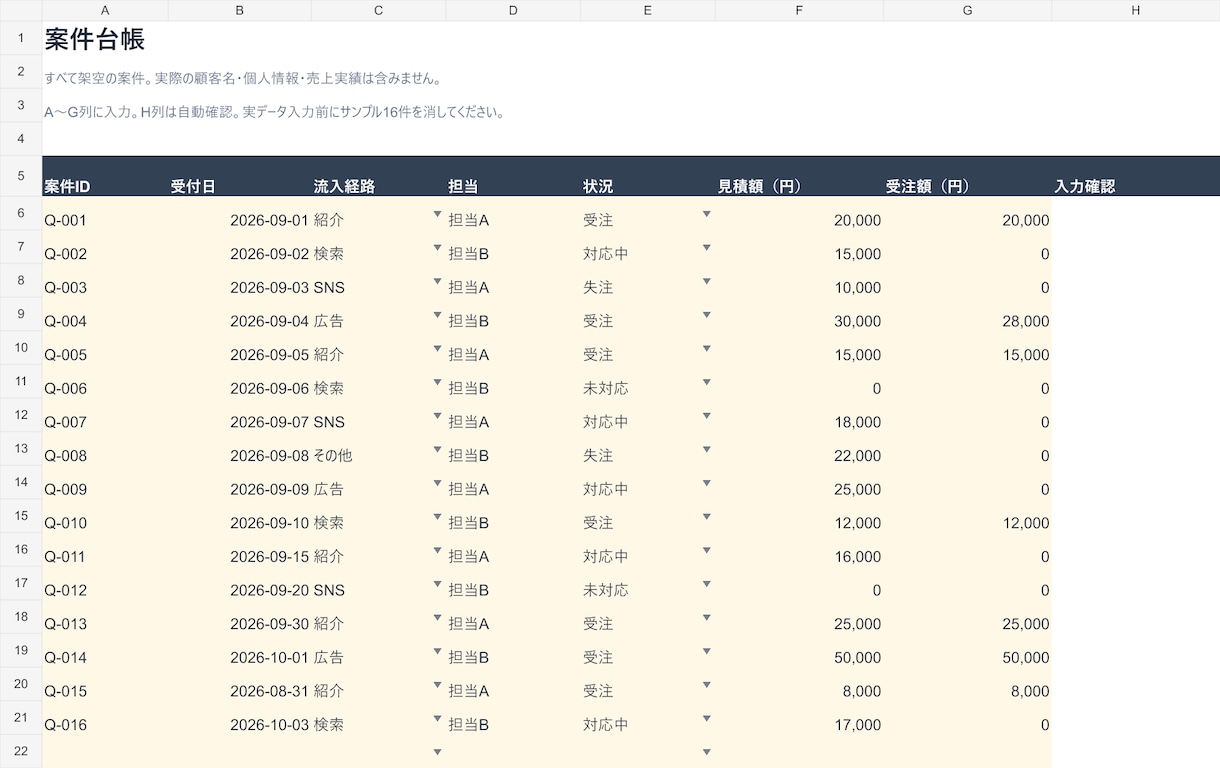This screenshot has width=1220, height=768.
Task: Click the instruction text A〜G列に入力
Action: [89, 112]
